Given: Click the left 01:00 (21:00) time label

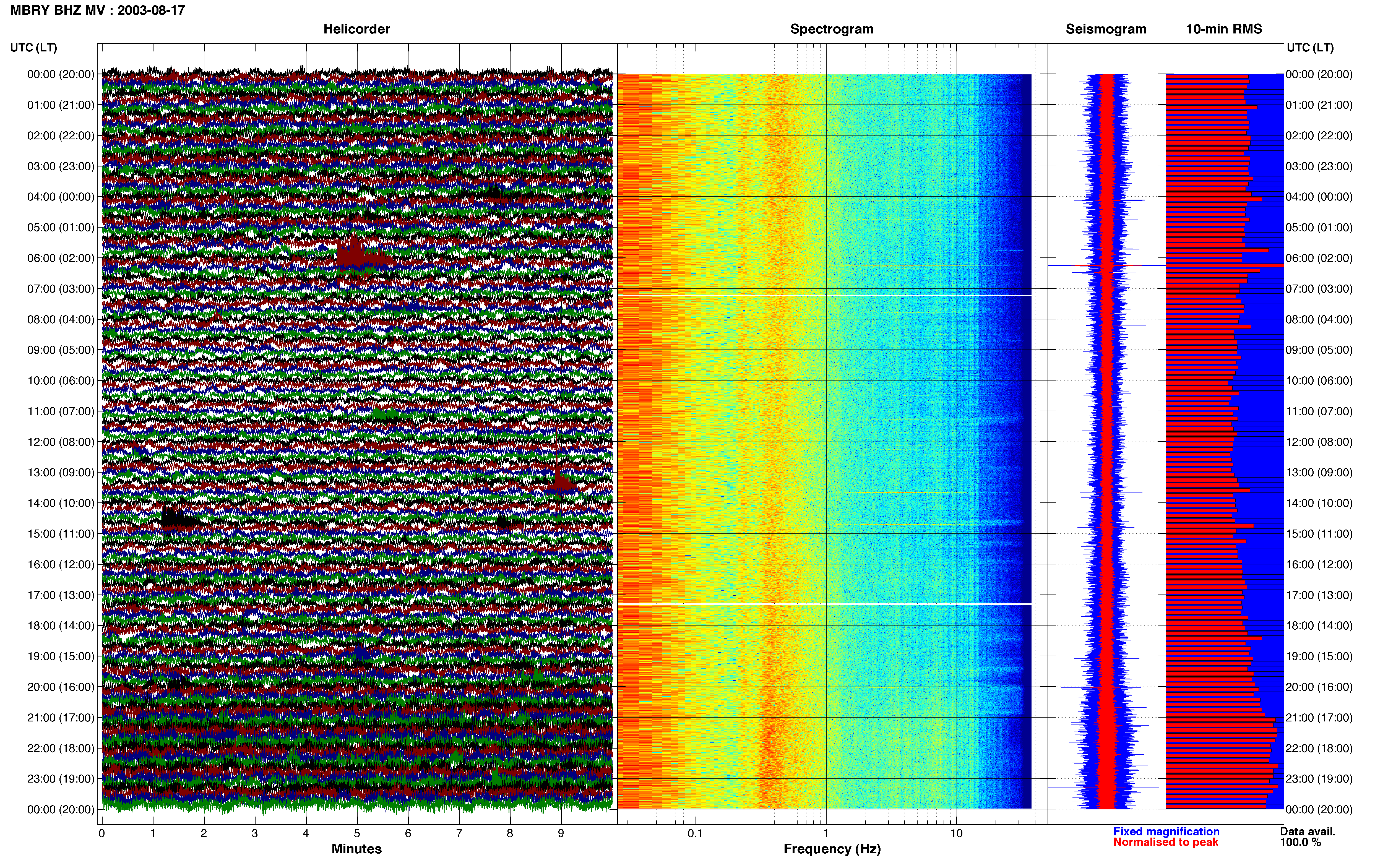Looking at the screenshot, I should pyautogui.click(x=61, y=105).
